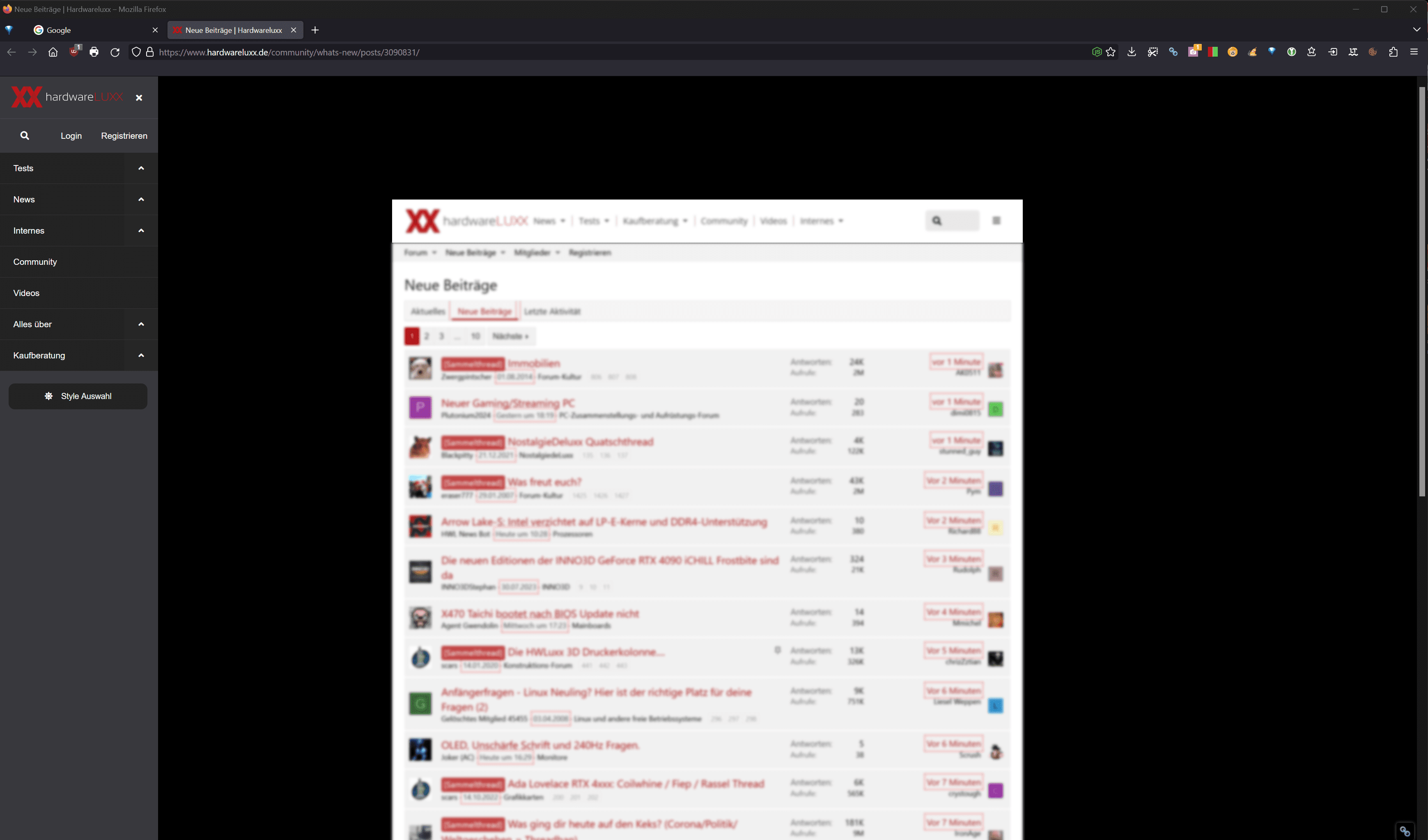Click the screenshot scissors toolbar icon
Image resolution: width=1428 pixels, height=840 pixels.
(1153, 52)
